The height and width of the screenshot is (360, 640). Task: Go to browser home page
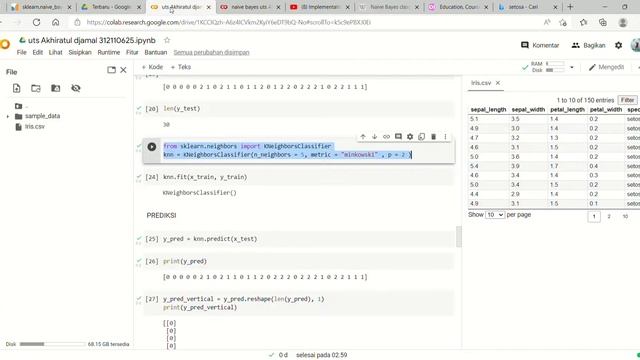click(x=56, y=22)
